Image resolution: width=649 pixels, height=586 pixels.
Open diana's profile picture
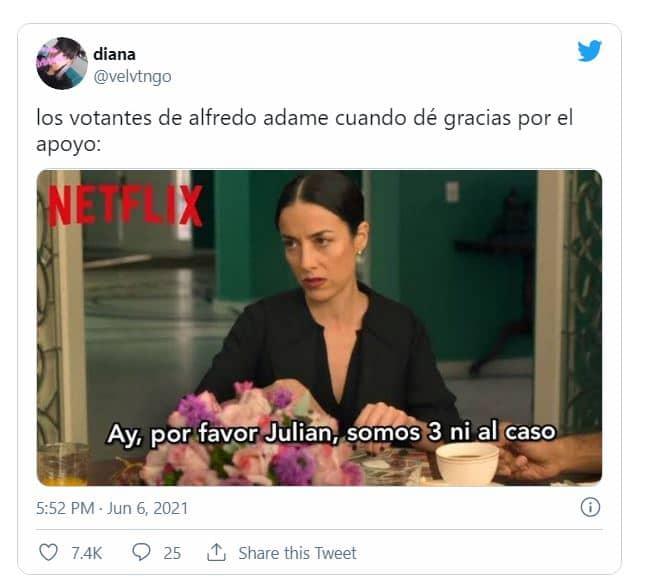coord(62,63)
